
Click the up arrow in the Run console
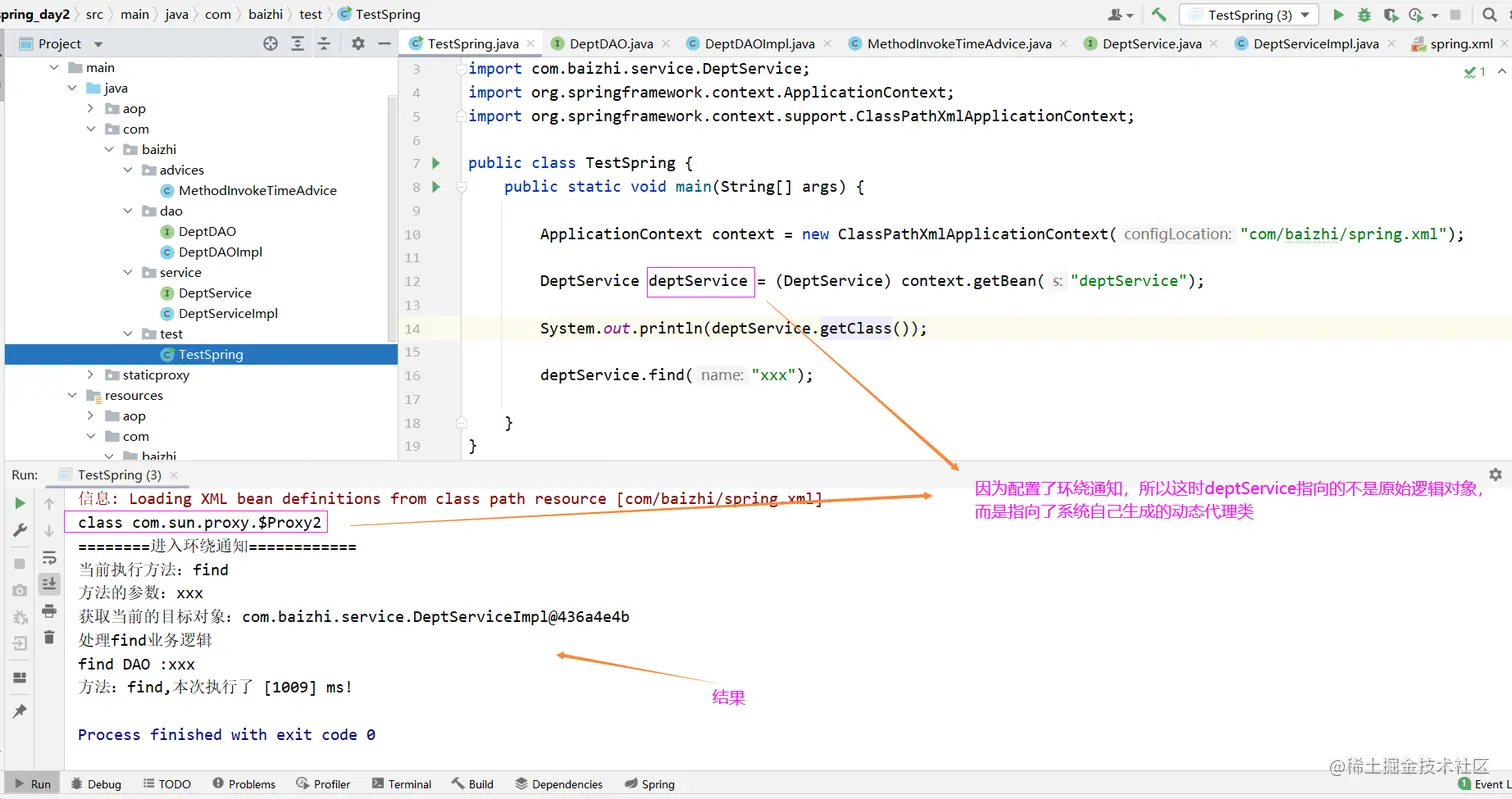click(x=49, y=504)
